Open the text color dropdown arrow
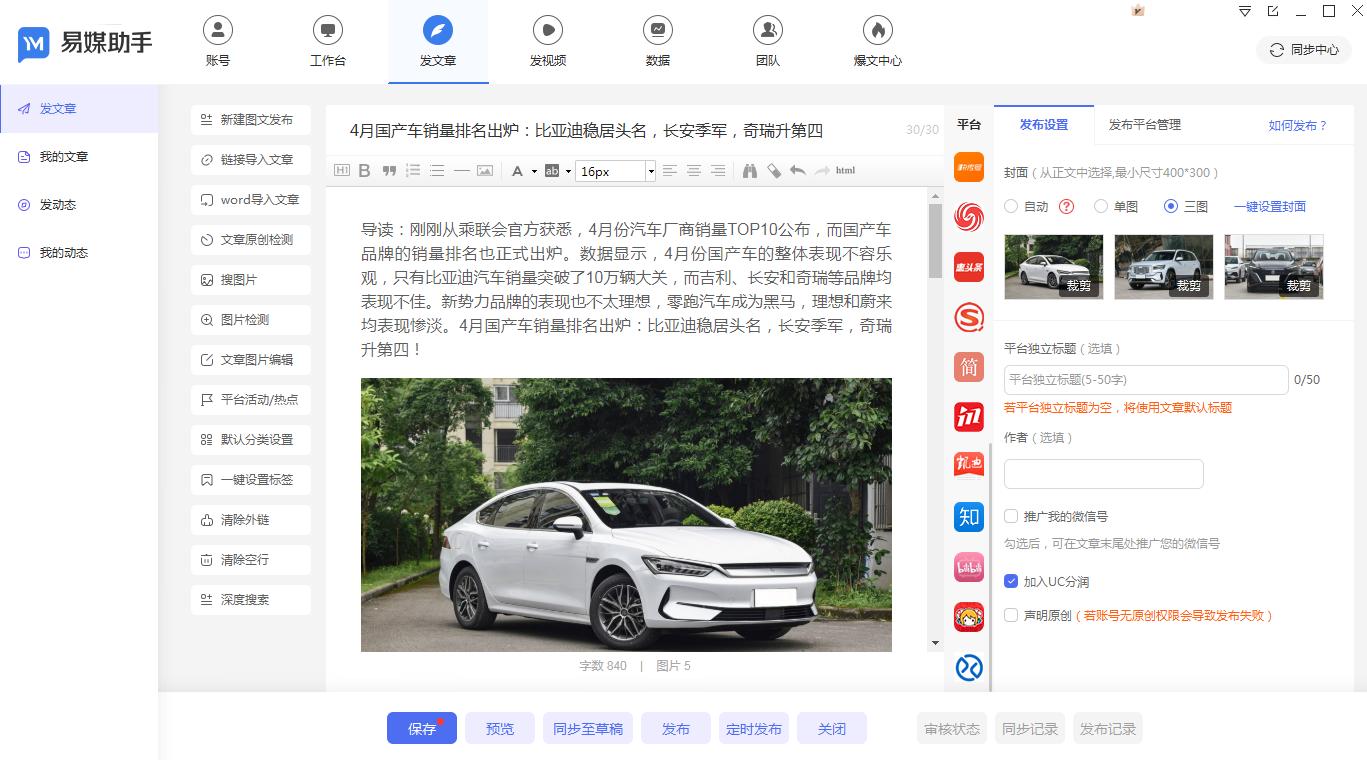 pyautogui.click(x=533, y=171)
